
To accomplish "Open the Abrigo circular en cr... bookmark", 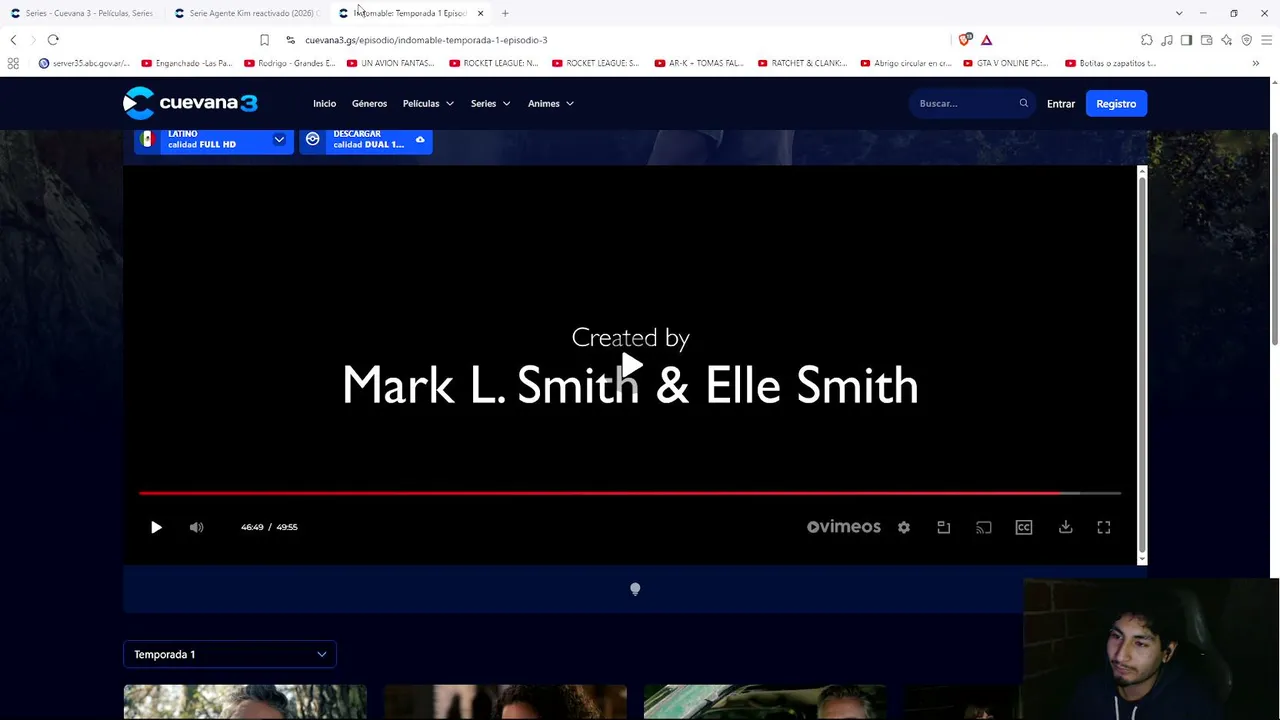I will pyautogui.click(x=906, y=63).
